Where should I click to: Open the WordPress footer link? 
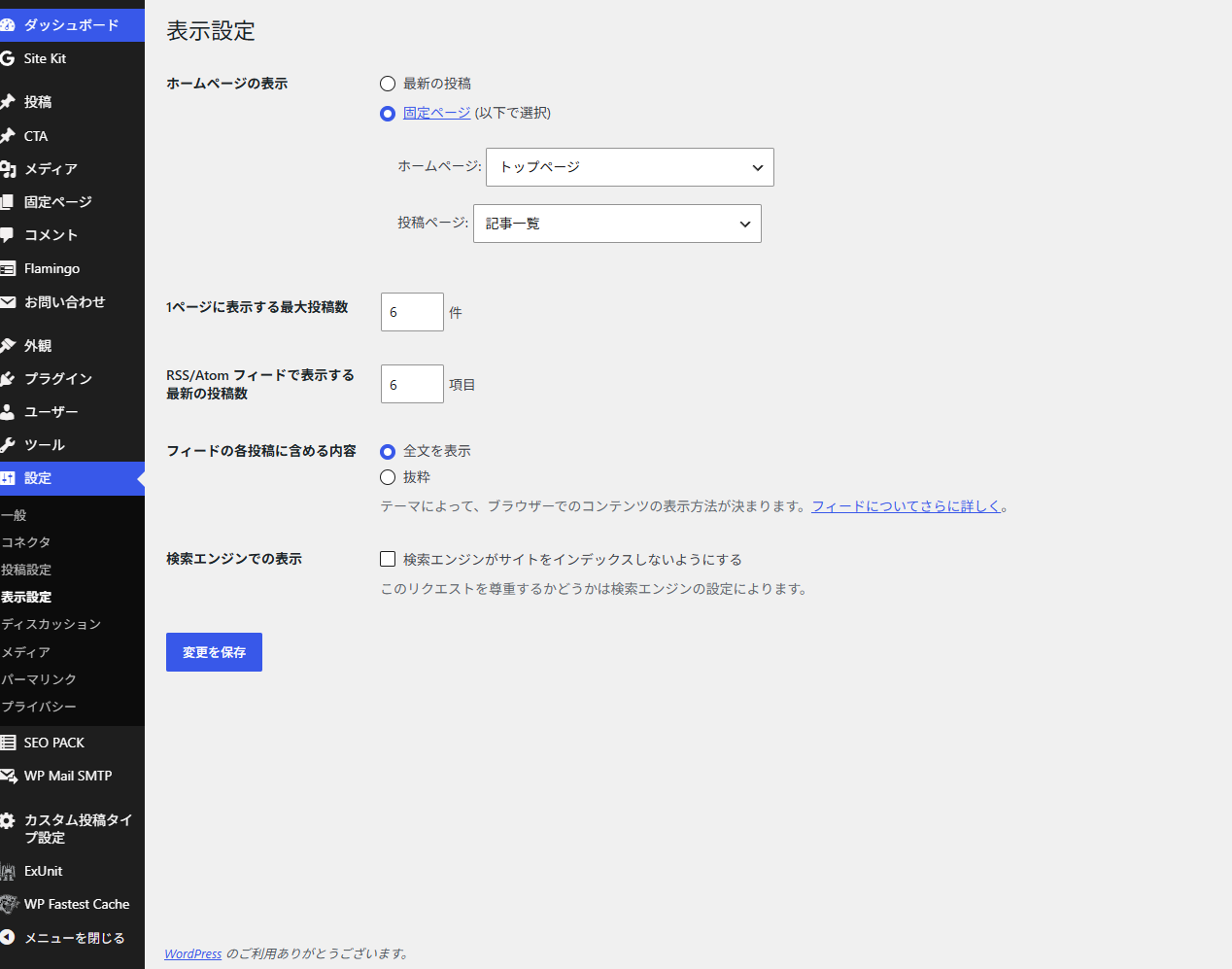[193, 953]
